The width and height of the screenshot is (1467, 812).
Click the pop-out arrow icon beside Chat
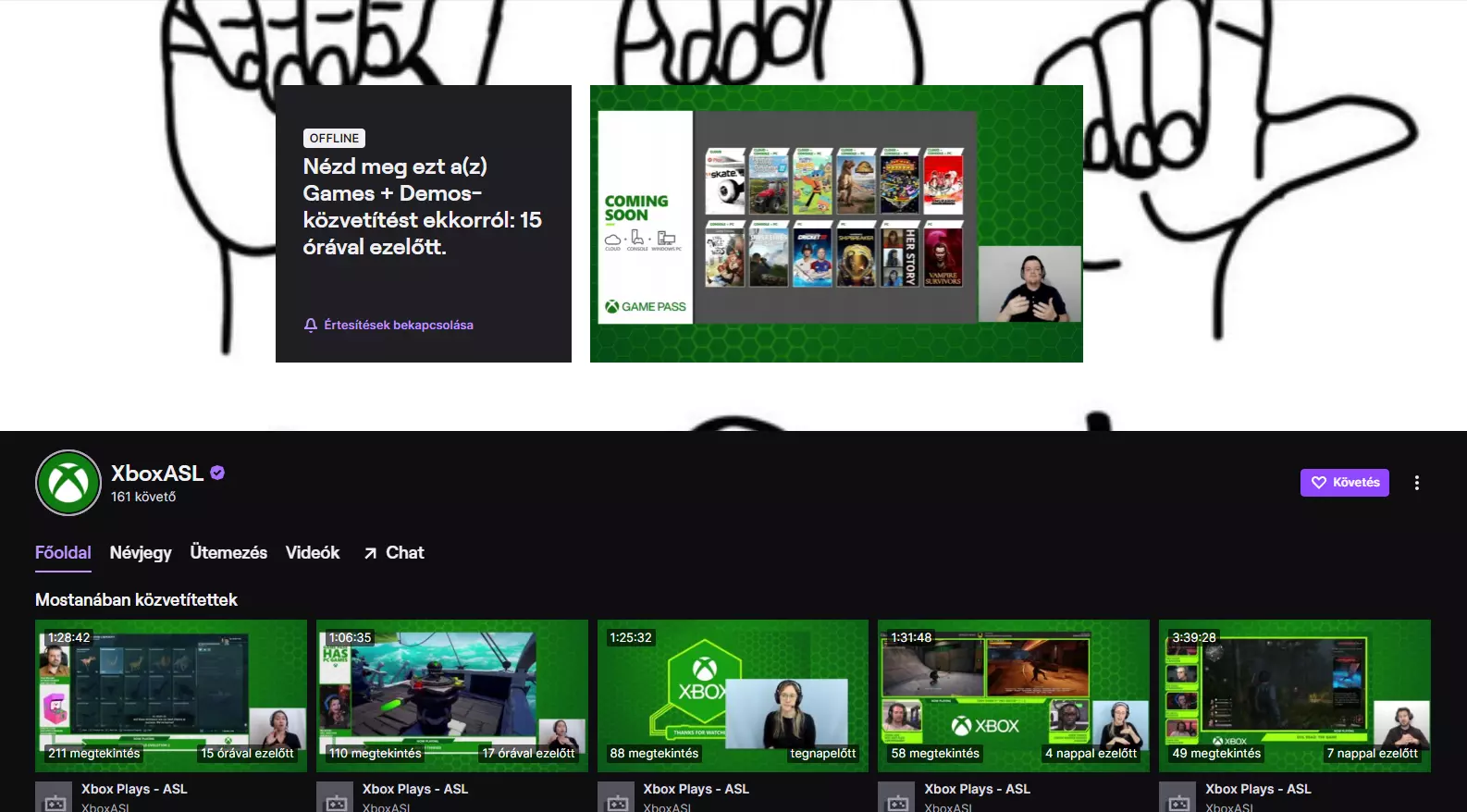point(370,553)
